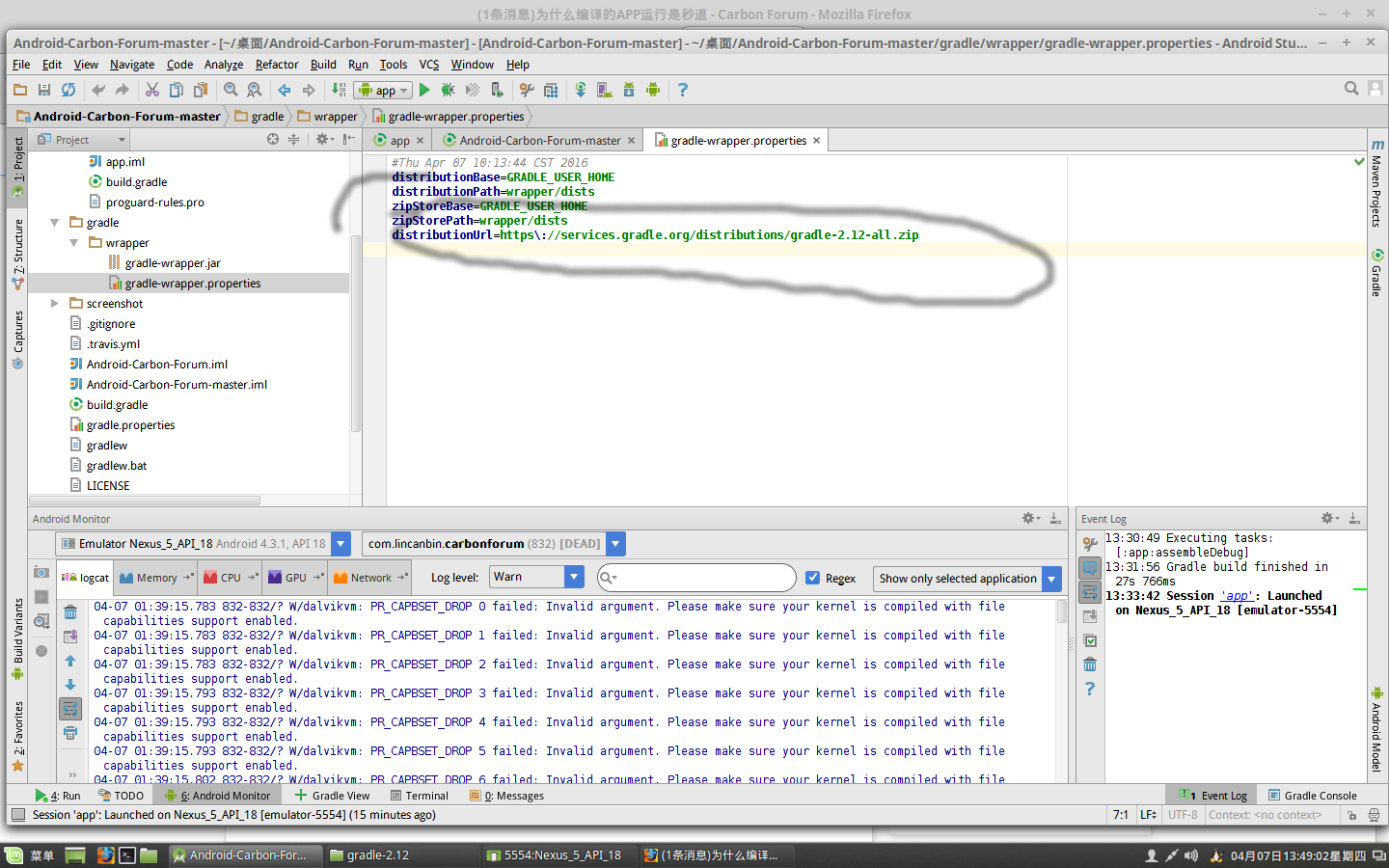Open Android Device Monitor icon
Image resolution: width=1389 pixels, height=868 pixels.
tap(653, 90)
